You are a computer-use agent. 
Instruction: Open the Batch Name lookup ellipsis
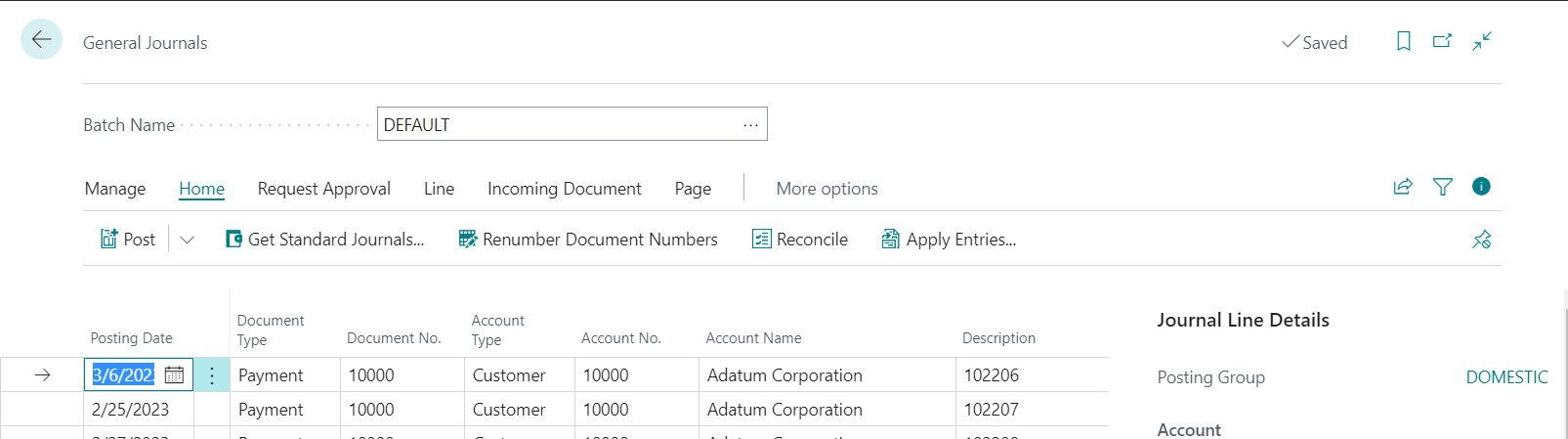click(750, 125)
